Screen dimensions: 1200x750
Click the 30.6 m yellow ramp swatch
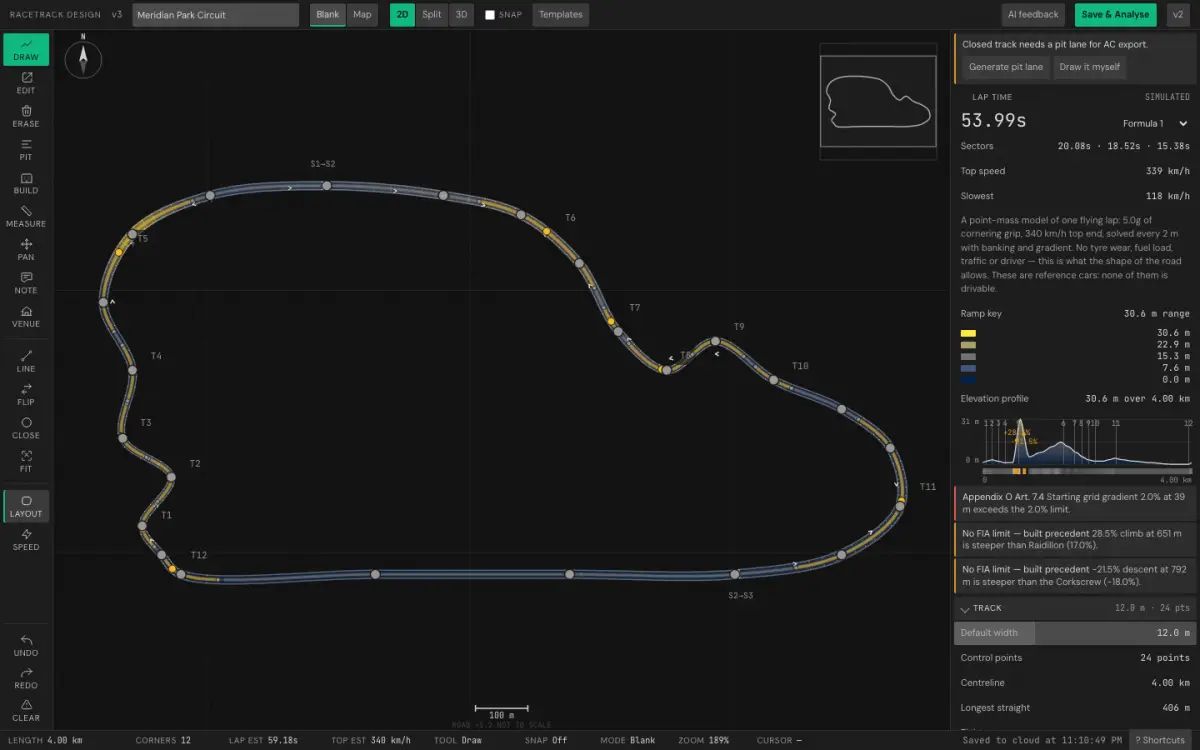coord(968,333)
